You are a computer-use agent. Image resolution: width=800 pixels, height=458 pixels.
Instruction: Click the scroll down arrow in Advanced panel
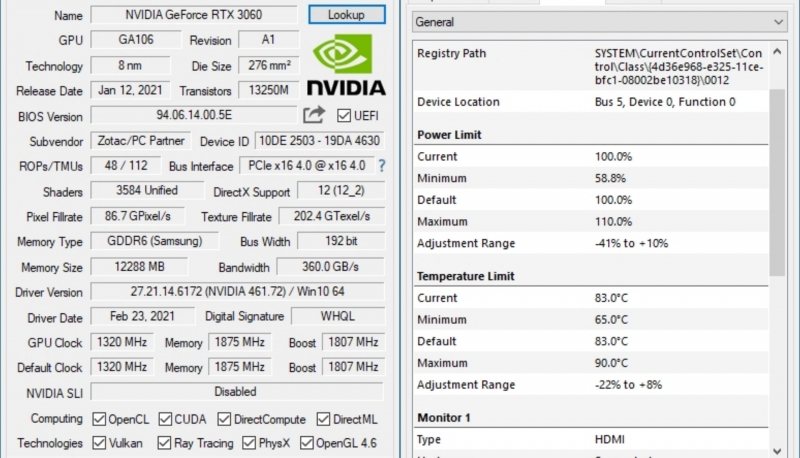coord(777,451)
